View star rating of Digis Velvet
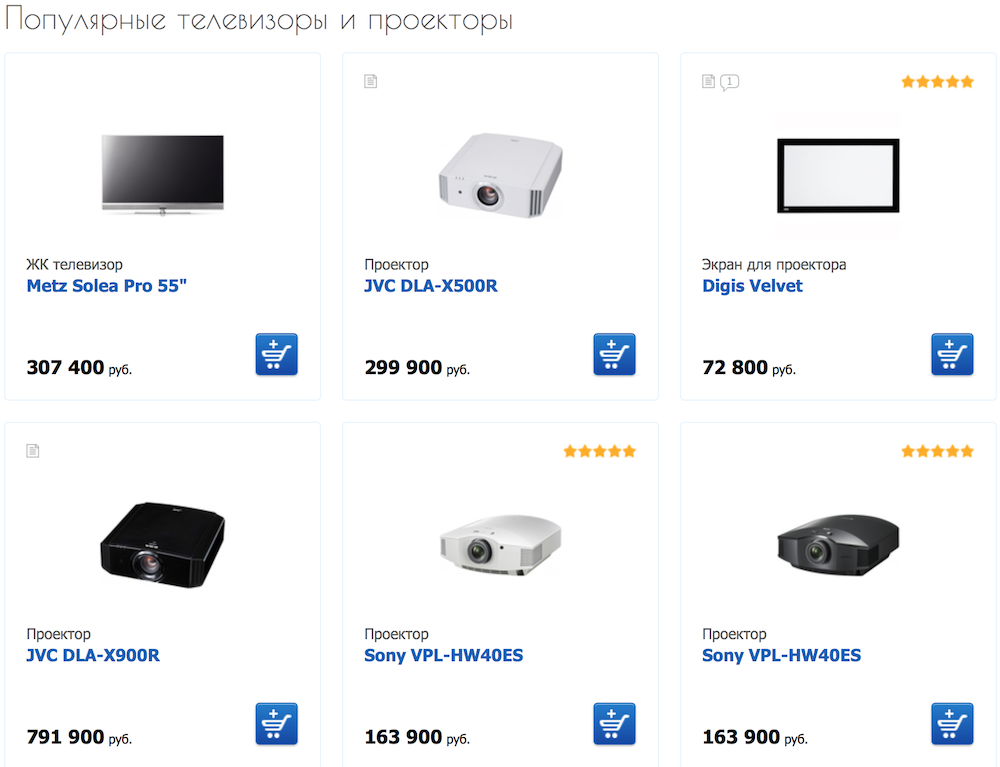Viewport: 1000px width, 767px height. pos(938,82)
